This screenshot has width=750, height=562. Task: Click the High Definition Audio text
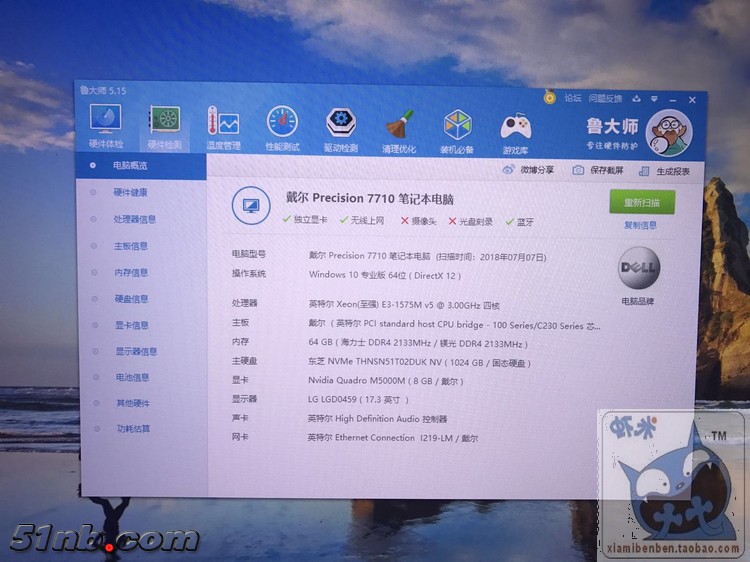tap(377, 419)
